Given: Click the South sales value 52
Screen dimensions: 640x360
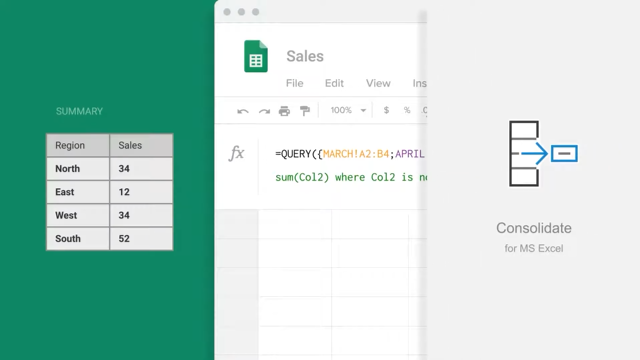Looking at the screenshot, I should click(141, 238).
